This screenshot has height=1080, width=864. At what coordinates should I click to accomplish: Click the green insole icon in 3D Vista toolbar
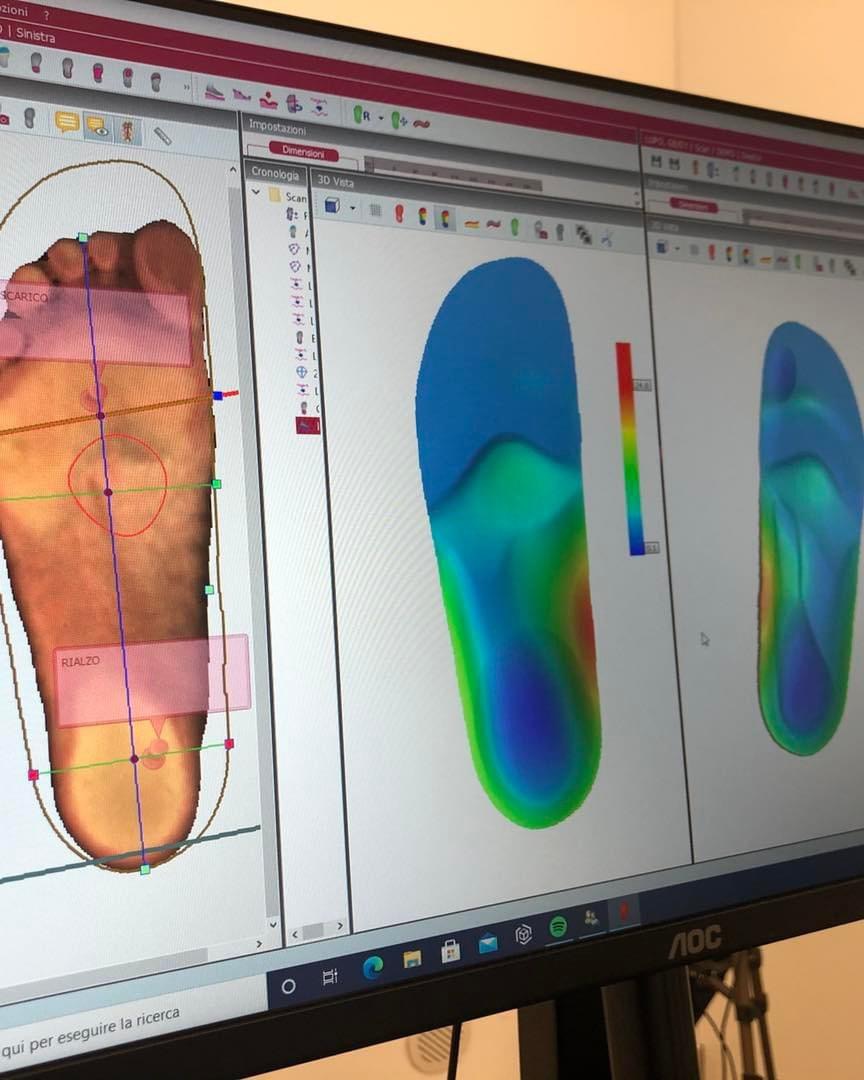(515, 227)
